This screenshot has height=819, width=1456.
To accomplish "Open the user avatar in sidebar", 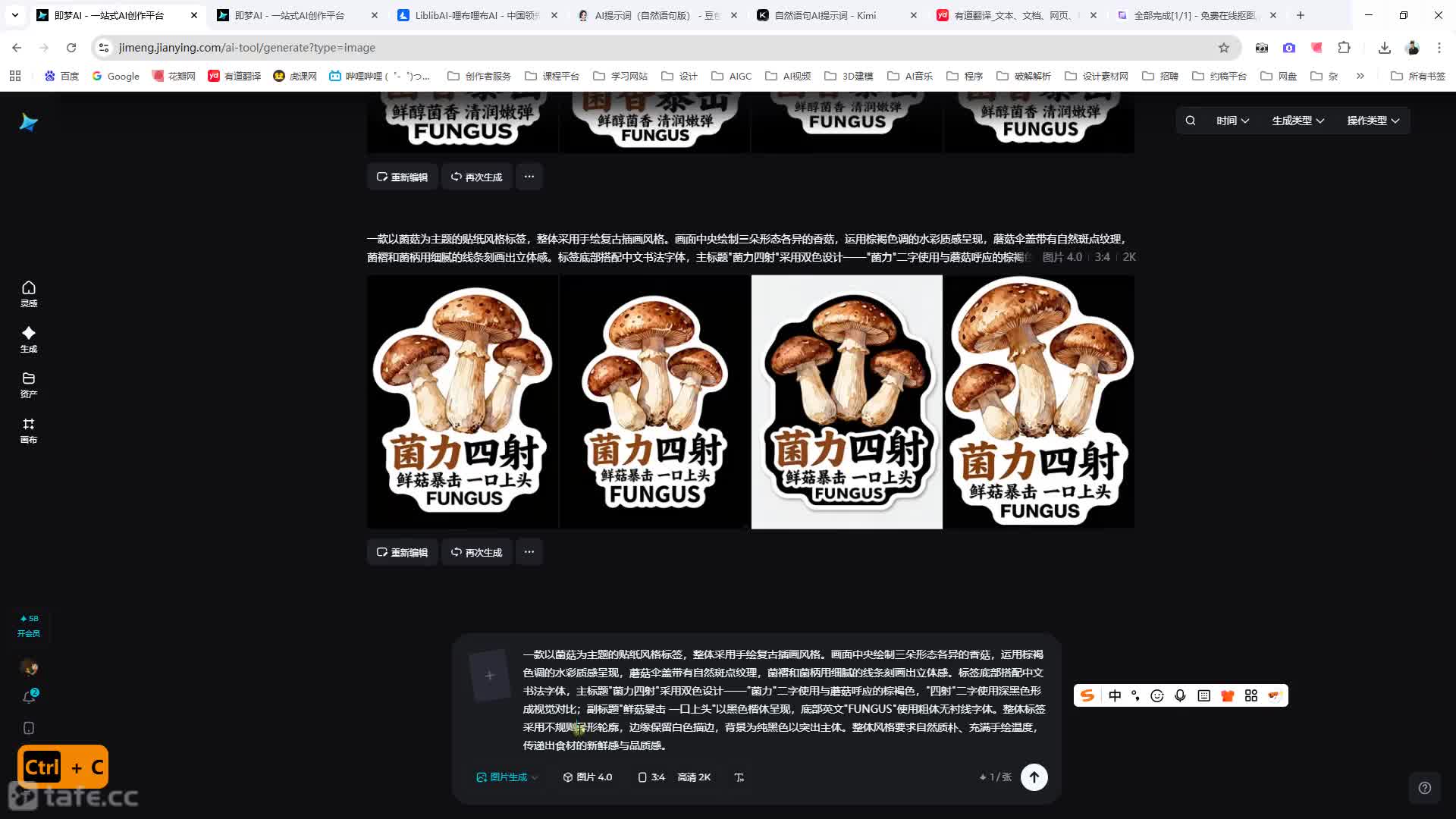I will (29, 667).
